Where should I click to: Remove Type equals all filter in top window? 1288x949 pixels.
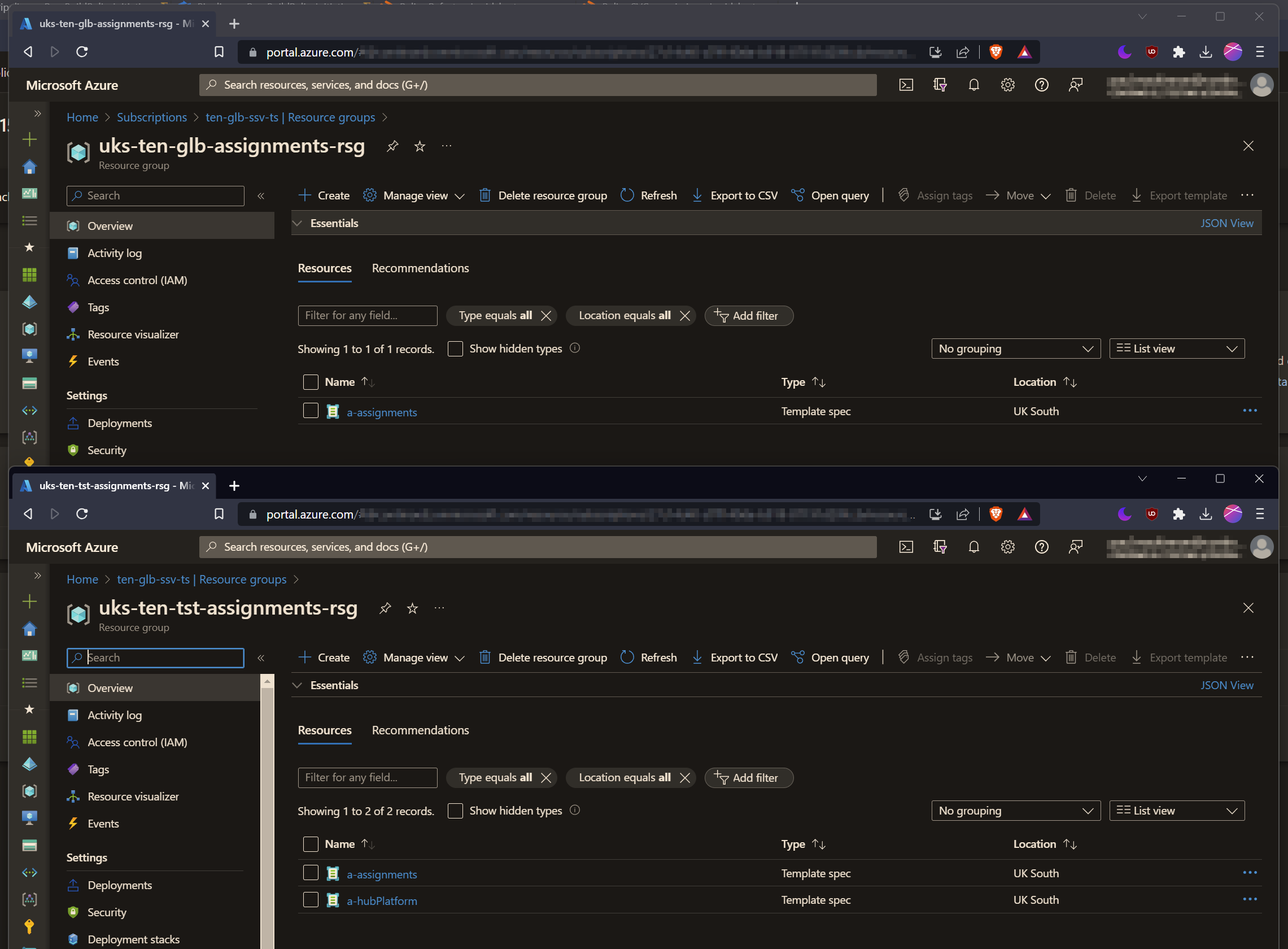pyautogui.click(x=546, y=316)
